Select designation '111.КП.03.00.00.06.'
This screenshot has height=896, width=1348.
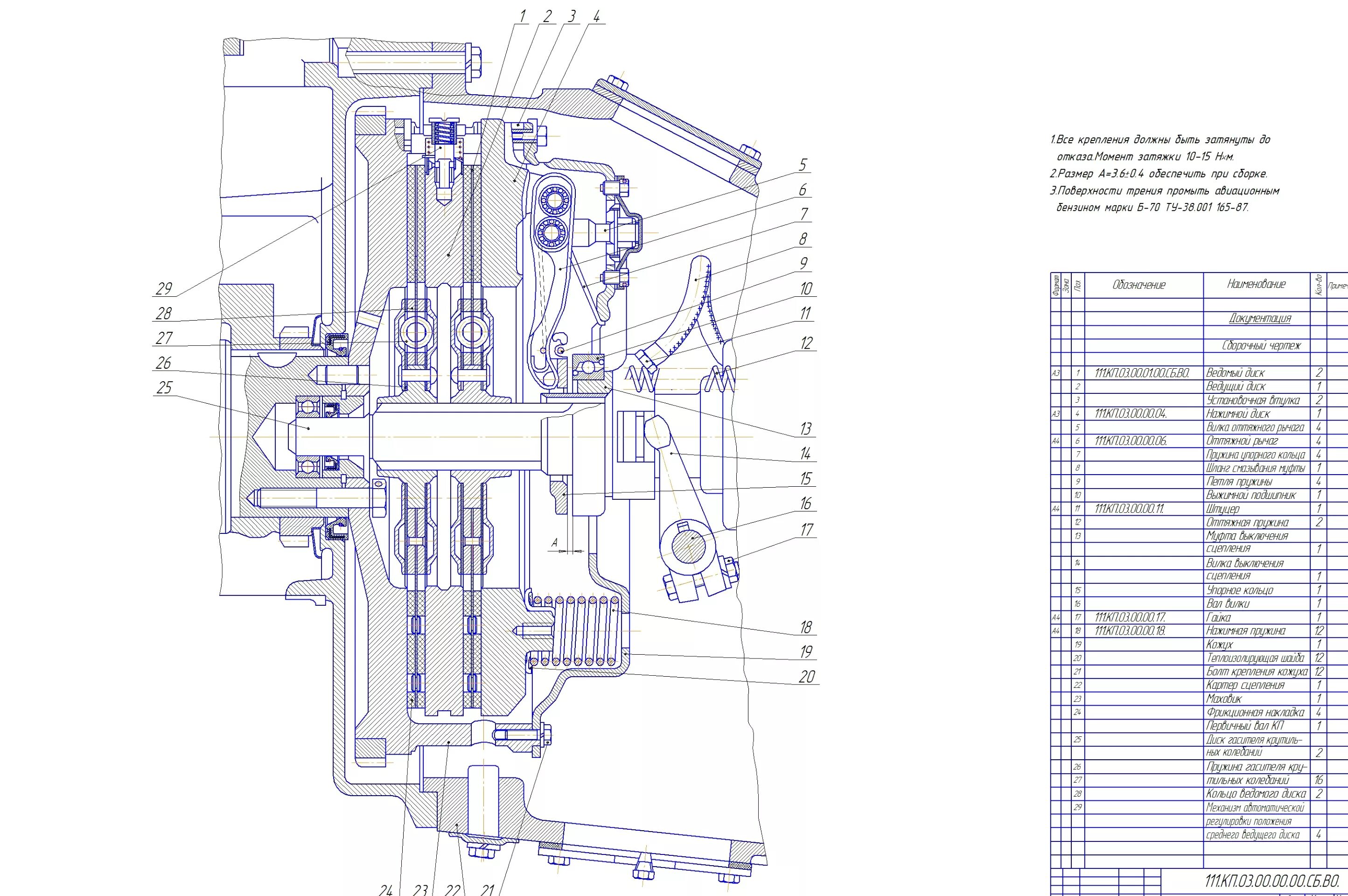tap(1131, 441)
